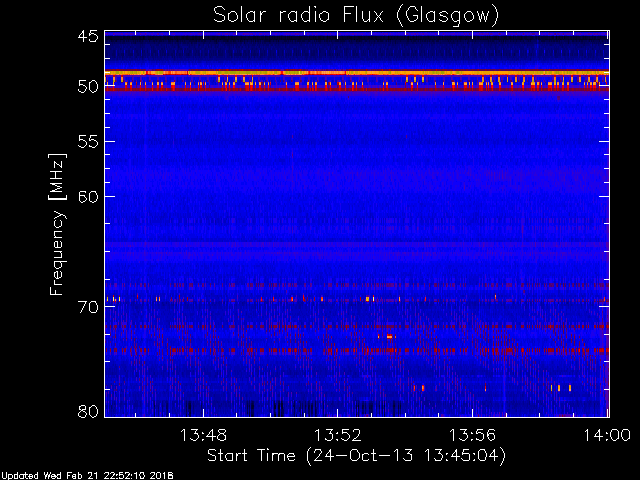Screen dimensions: 640x480
Task: Select the 50 frequency tick label
Action: click(x=88, y=87)
